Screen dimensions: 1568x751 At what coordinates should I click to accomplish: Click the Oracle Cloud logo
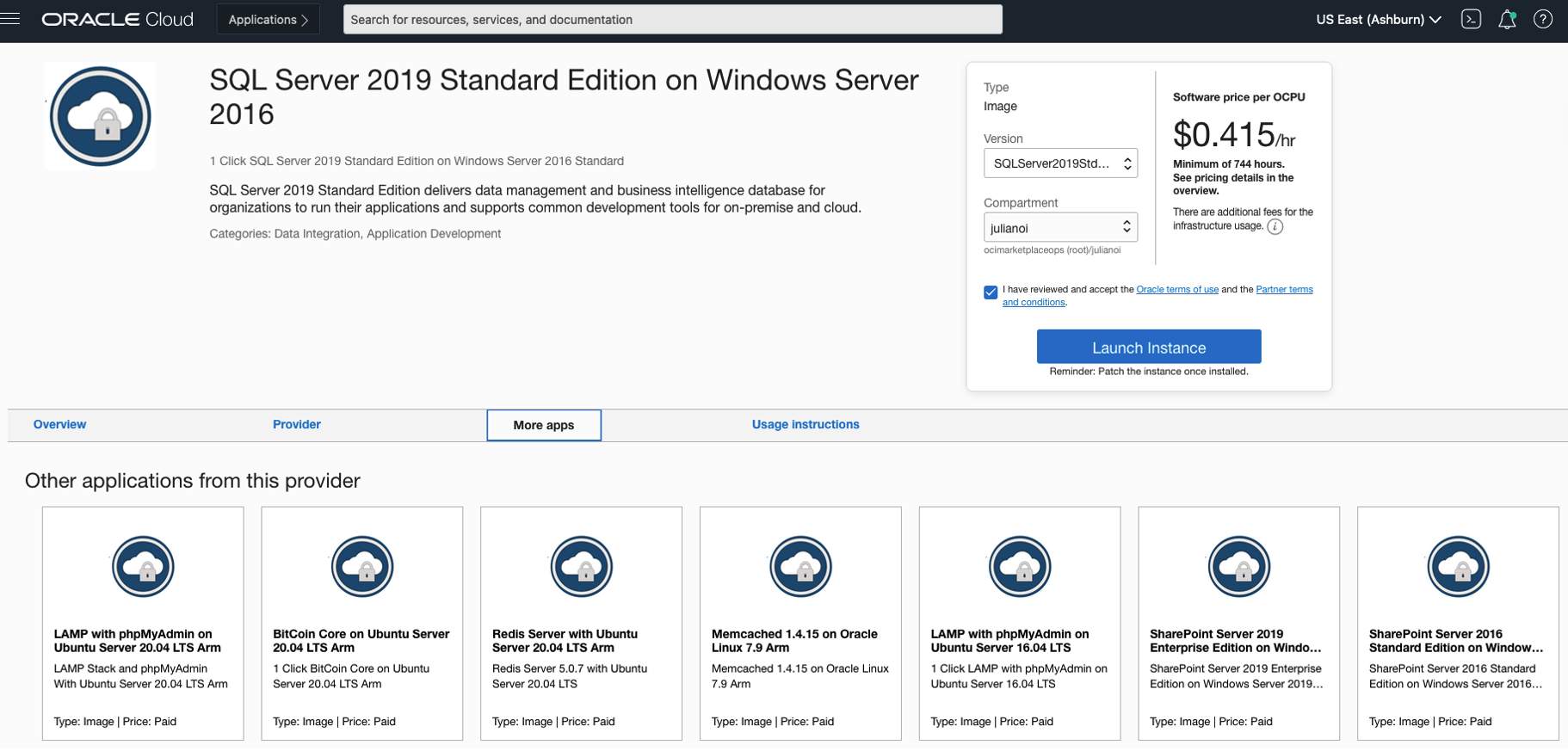coord(118,19)
